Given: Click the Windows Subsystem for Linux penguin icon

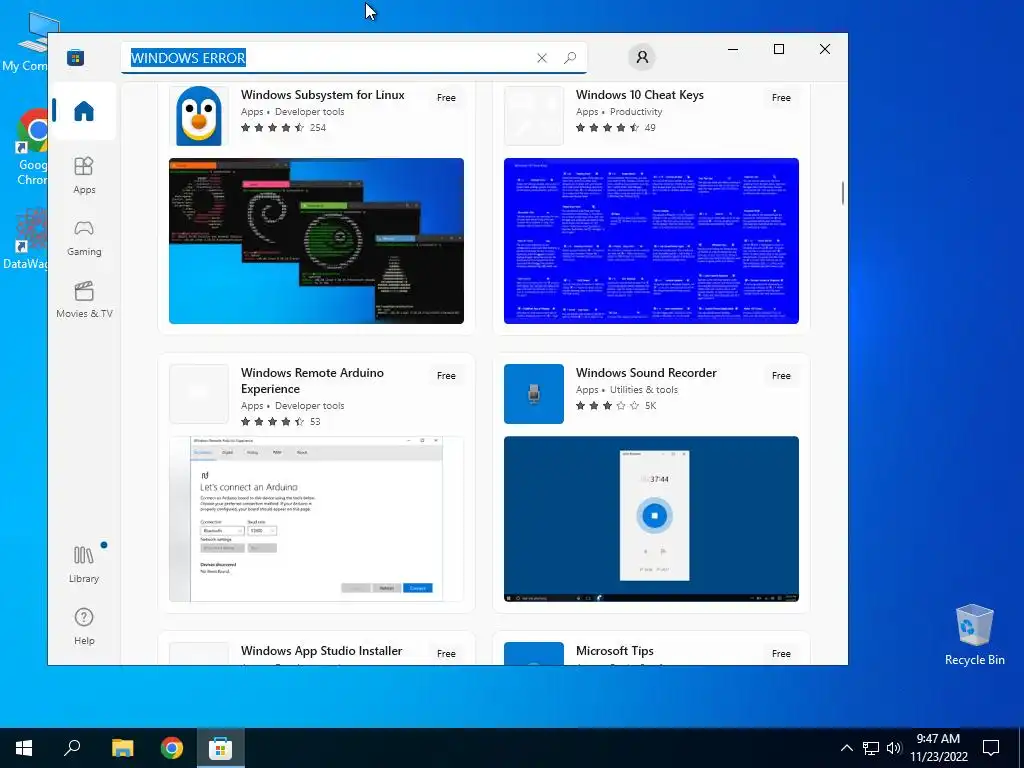Looking at the screenshot, I should [199, 116].
